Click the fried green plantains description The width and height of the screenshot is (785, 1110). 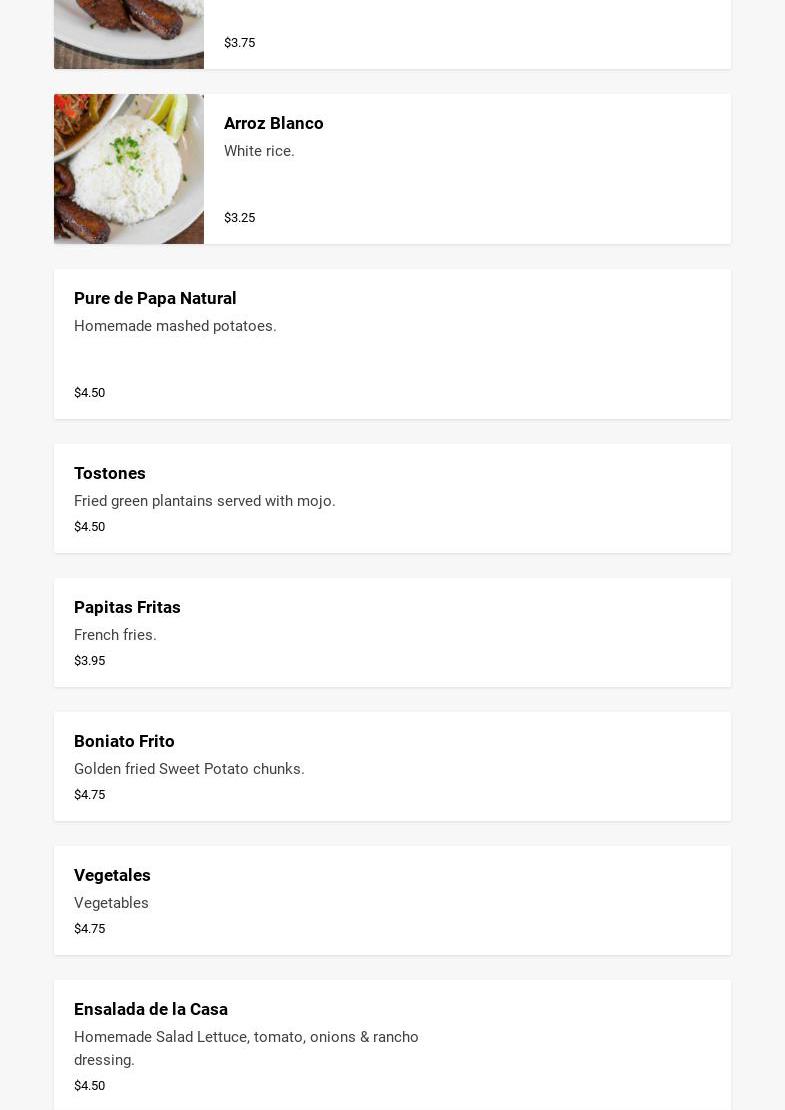pos(204,501)
